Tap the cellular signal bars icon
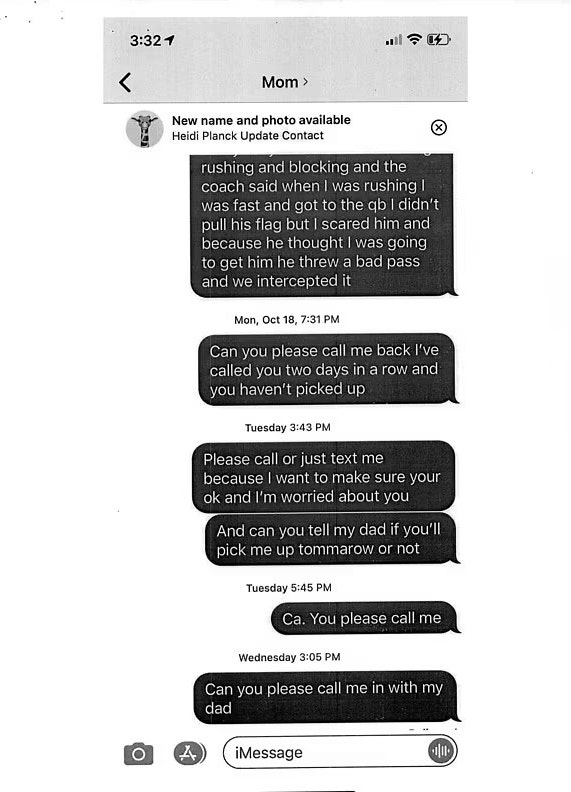The width and height of the screenshot is (571, 792). 394,40
